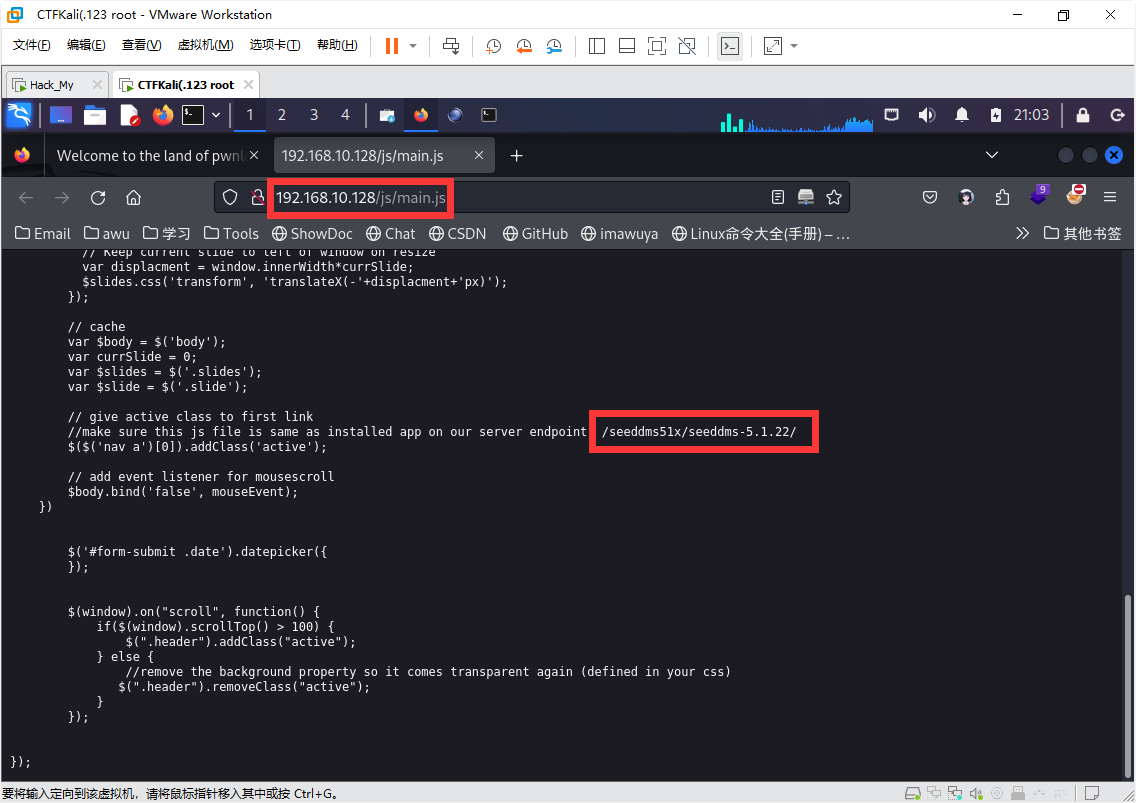Open the 虚拟机(M) menu
This screenshot has width=1136, height=803.
point(206,45)
